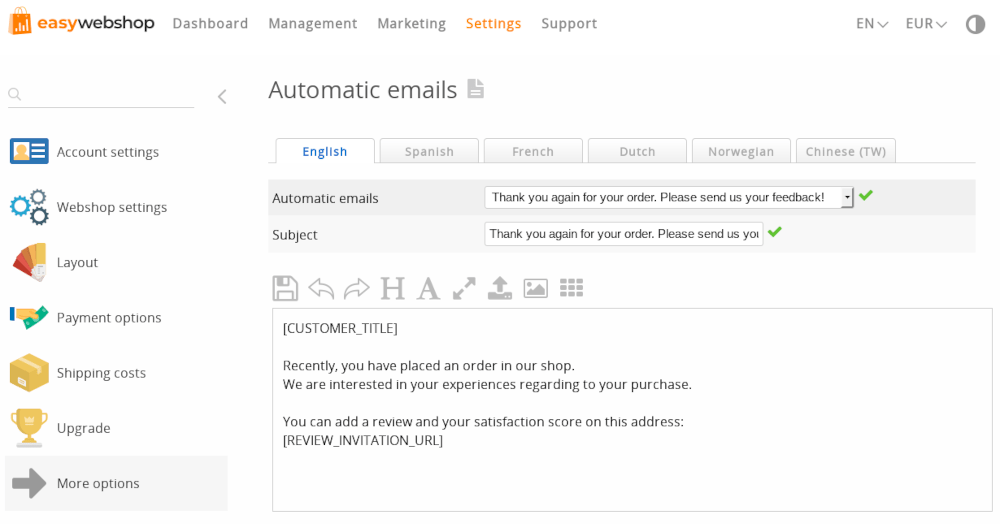The image size is (1000, 524).
Task: Collapse the sidebar with the chevron
Action: (x=222, y=97)
